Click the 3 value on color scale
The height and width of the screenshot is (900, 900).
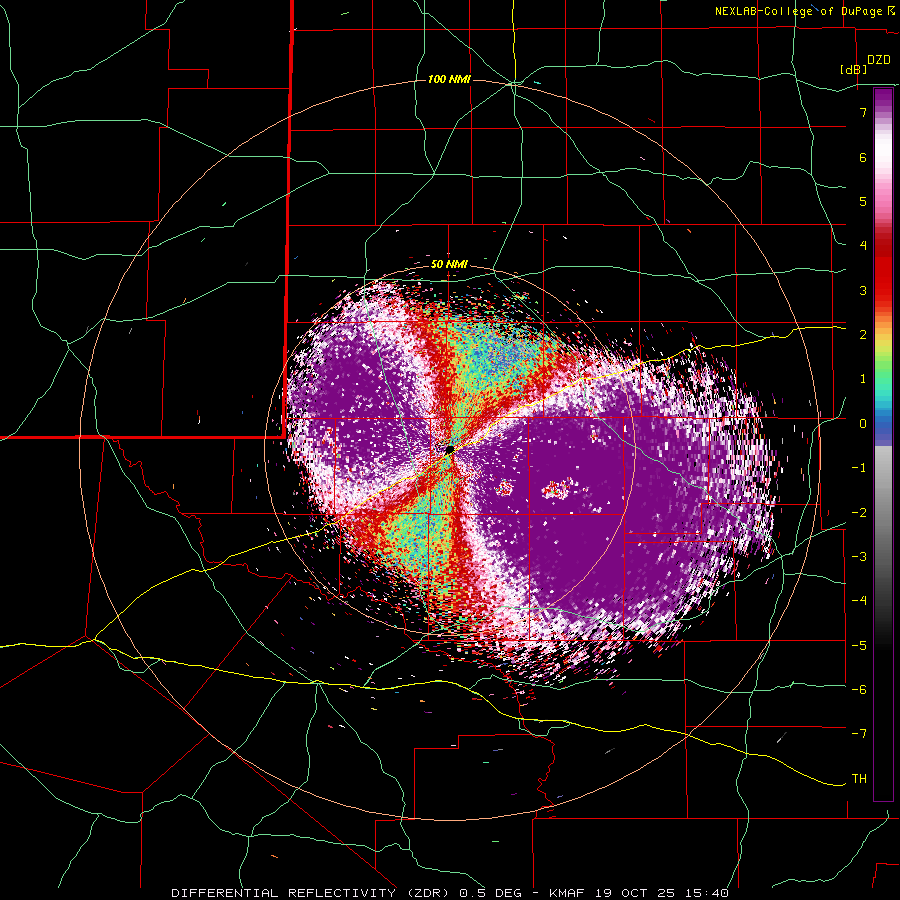863,290
